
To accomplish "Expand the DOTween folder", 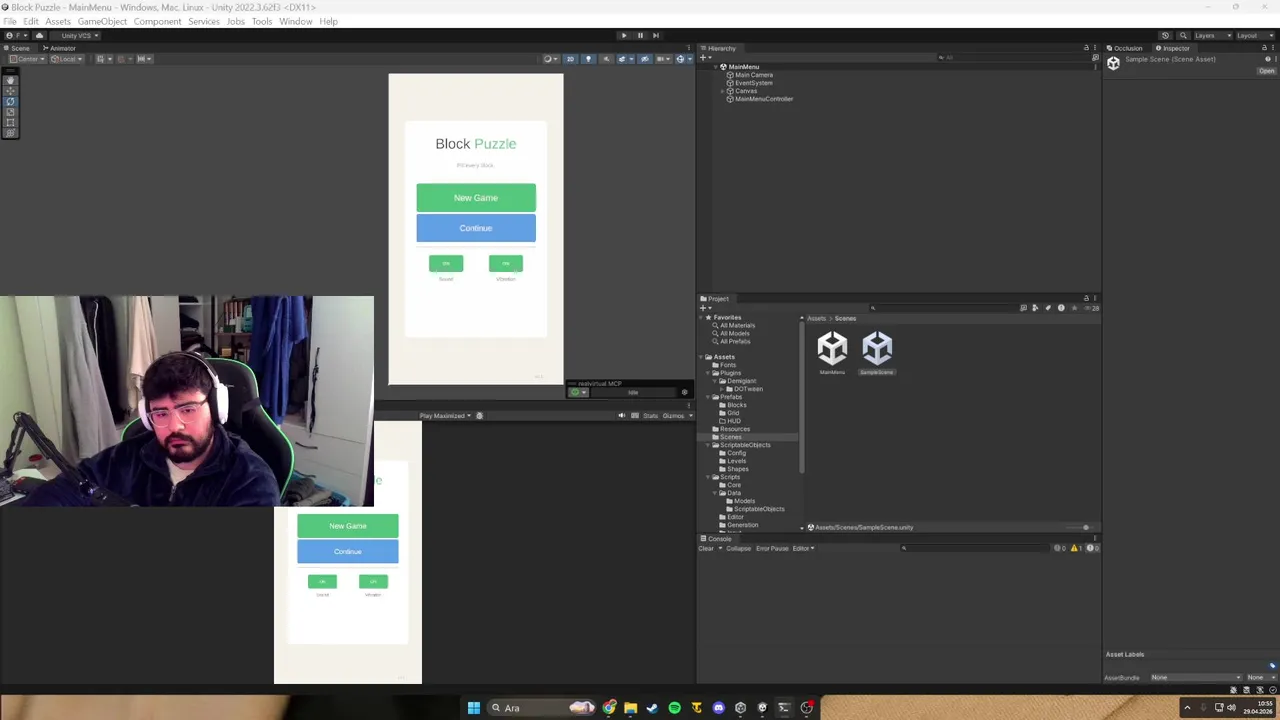I will point(722,389).
